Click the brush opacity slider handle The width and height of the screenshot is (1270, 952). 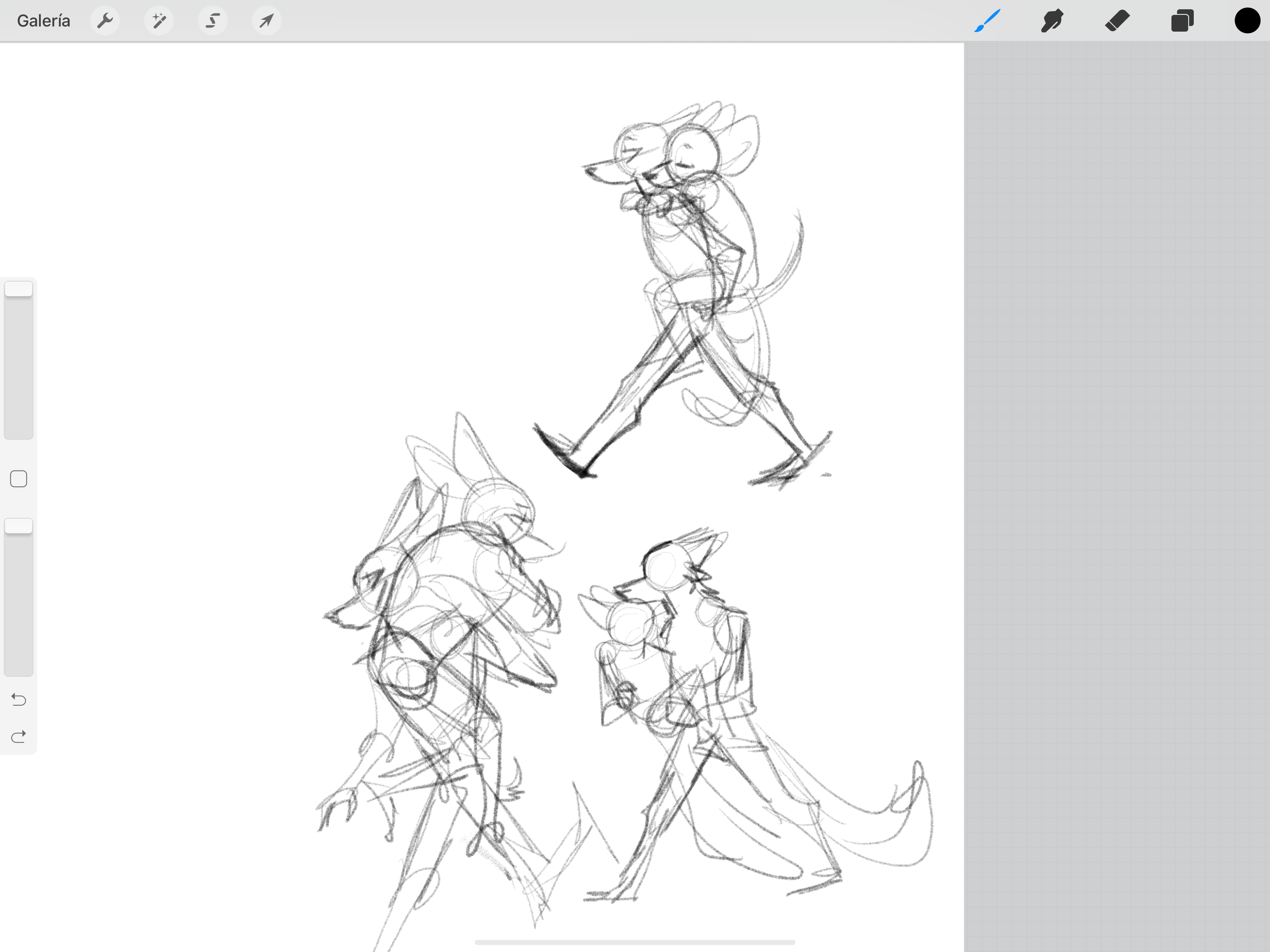[19, 526]
